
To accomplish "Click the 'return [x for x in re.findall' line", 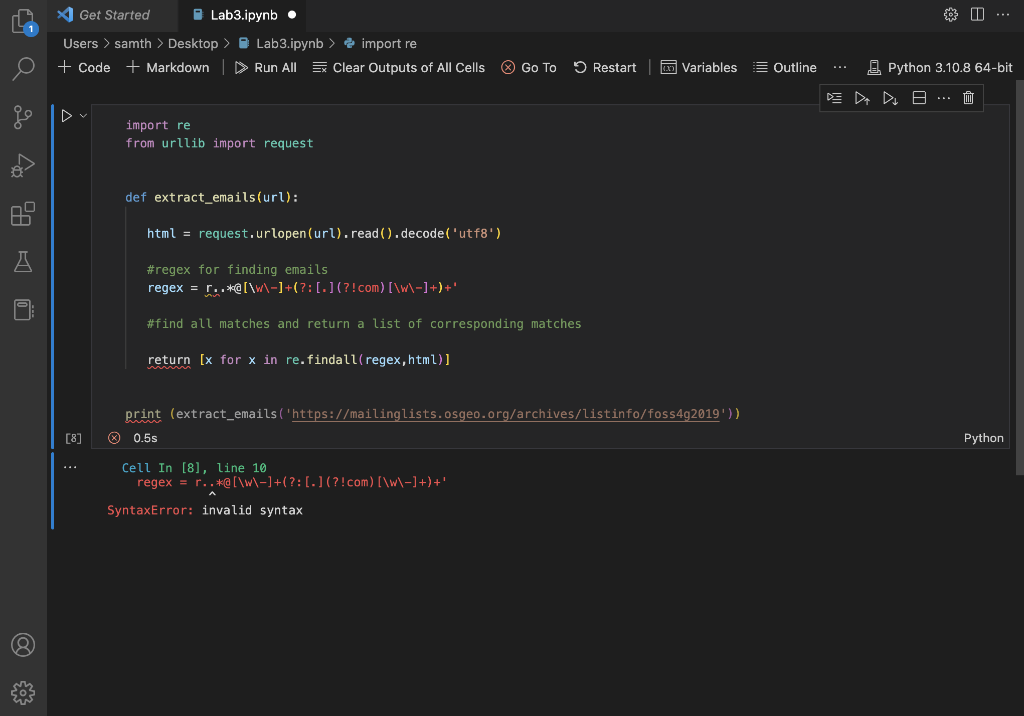I will 298,359.
